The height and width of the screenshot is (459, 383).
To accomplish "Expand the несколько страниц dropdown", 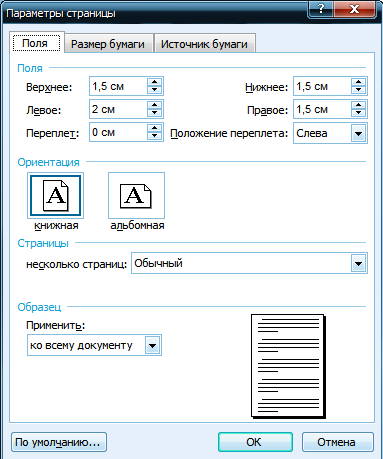I will point(358,264).
